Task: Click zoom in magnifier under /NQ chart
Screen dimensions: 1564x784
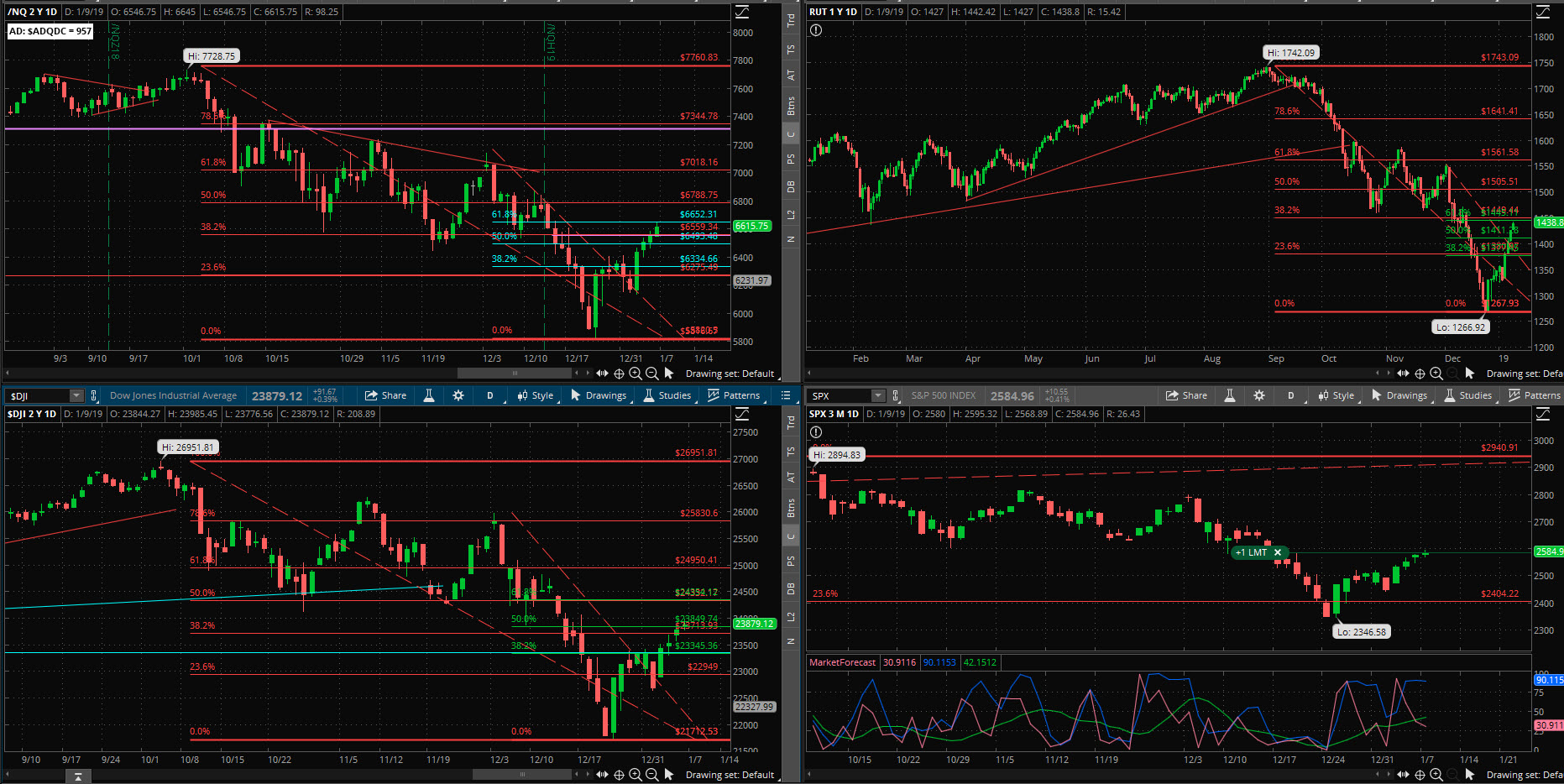Action: 636,374
